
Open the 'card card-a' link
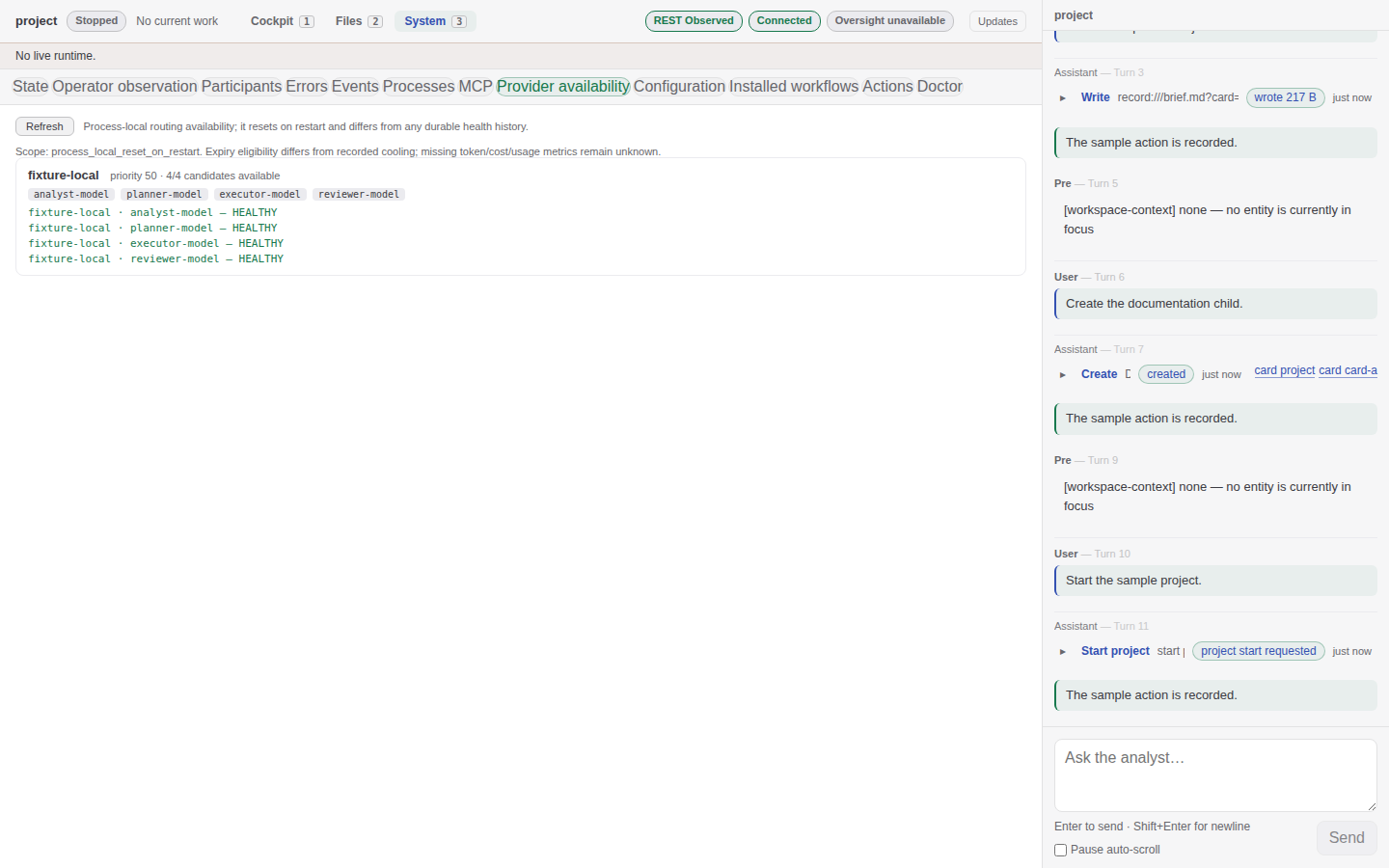[x=1348, y=370]
